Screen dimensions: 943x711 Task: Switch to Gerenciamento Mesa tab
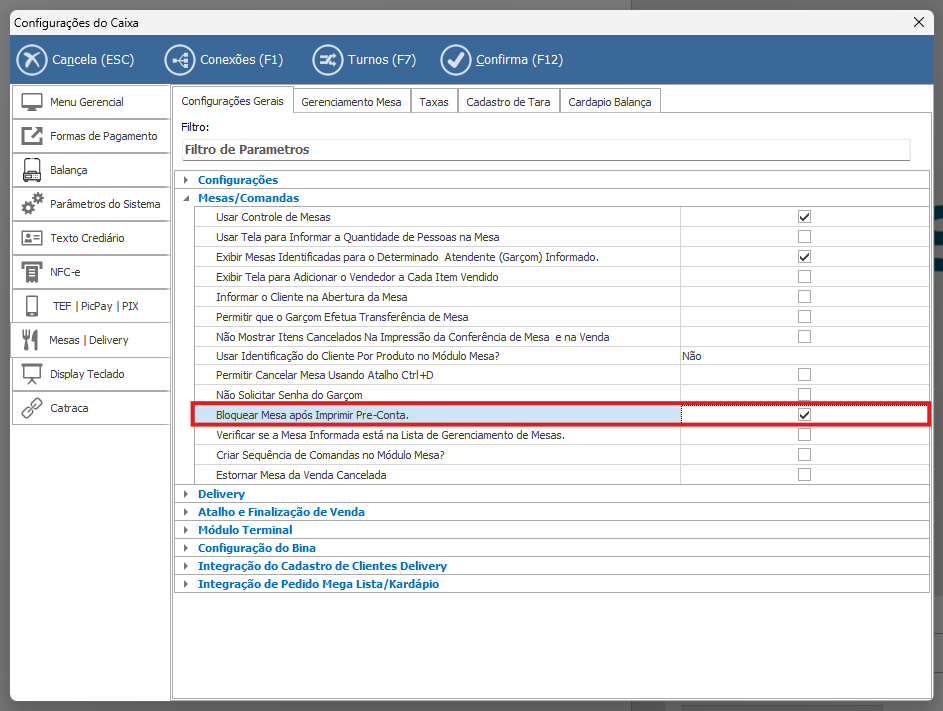coord(351,102)
